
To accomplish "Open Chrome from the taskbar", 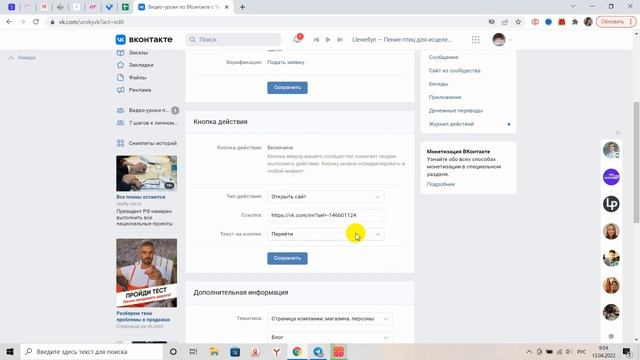I will (x=297, y=351).
